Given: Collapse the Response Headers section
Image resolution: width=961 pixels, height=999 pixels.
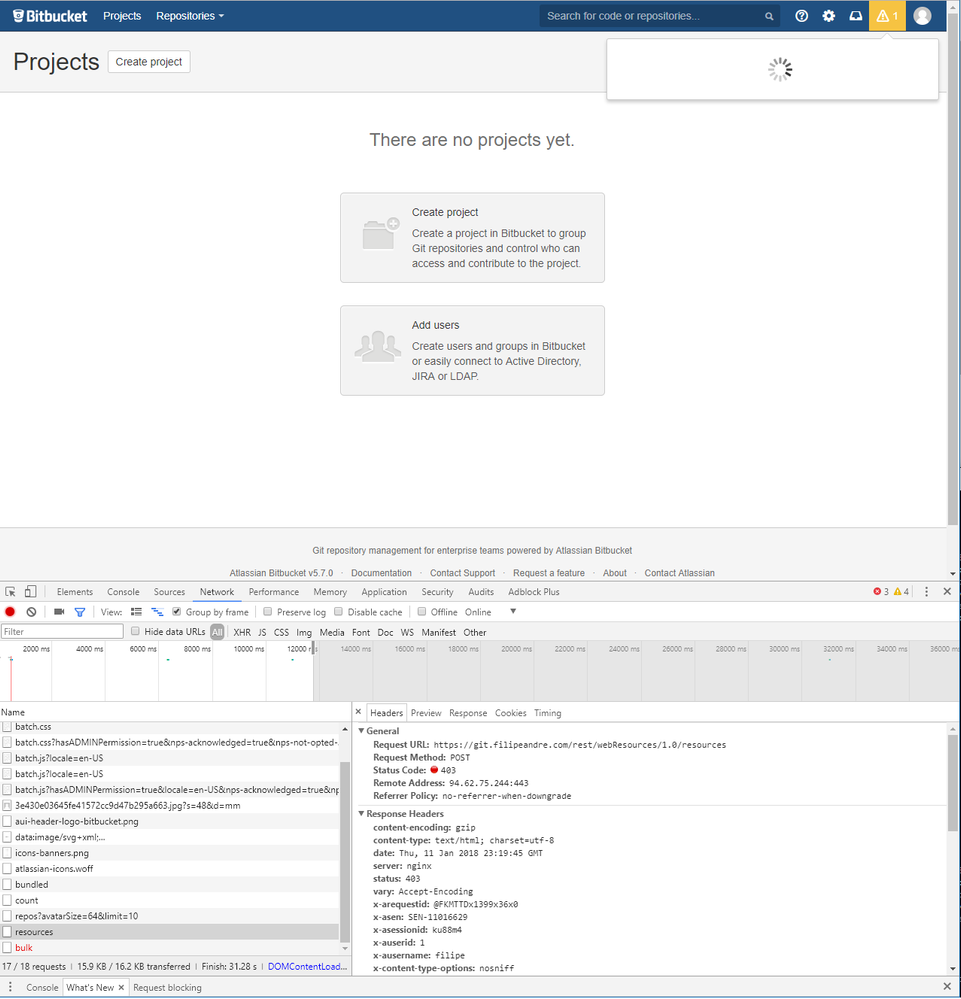Looking at the screenshot, I should point(361,814).
